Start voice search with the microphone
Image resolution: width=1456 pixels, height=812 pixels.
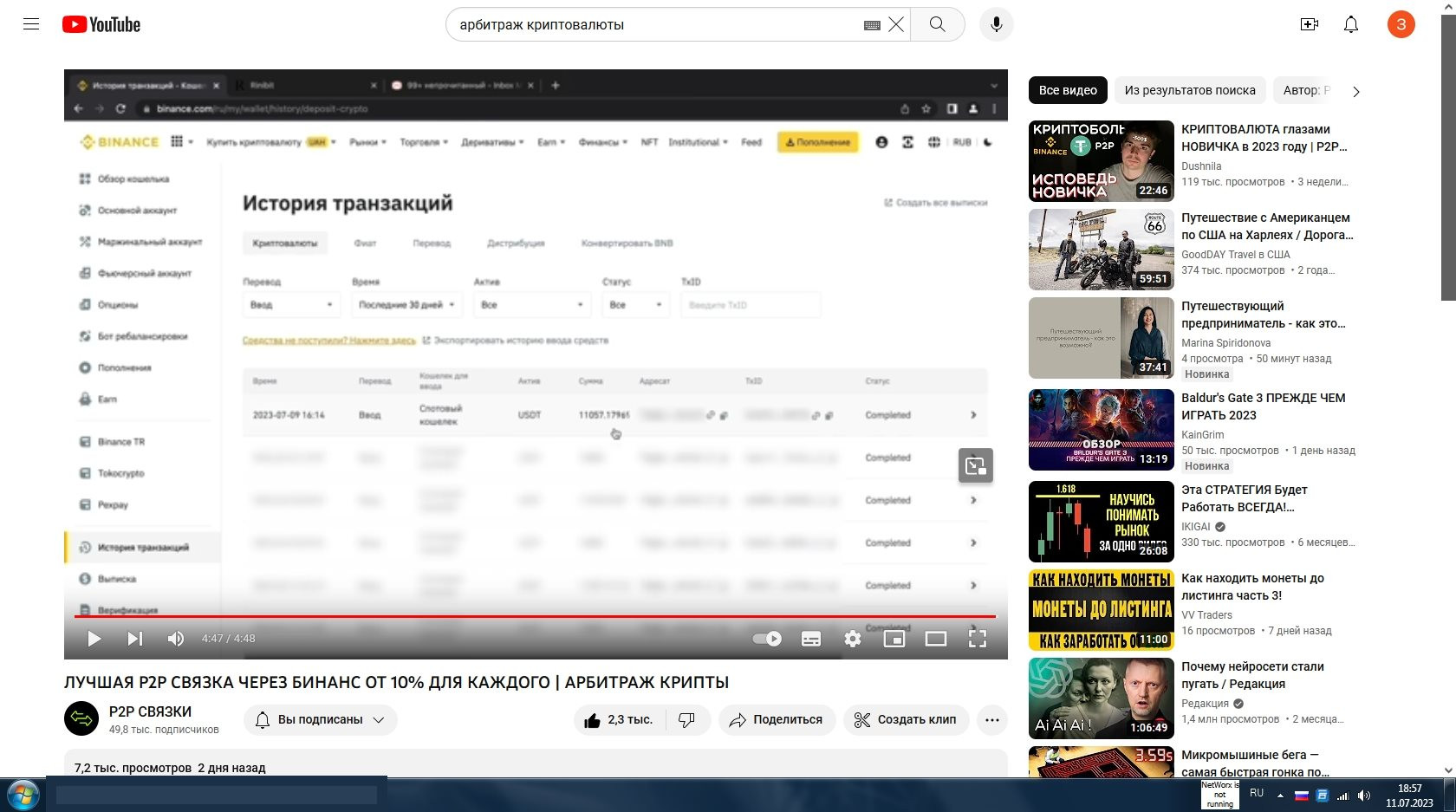point(997,24)
